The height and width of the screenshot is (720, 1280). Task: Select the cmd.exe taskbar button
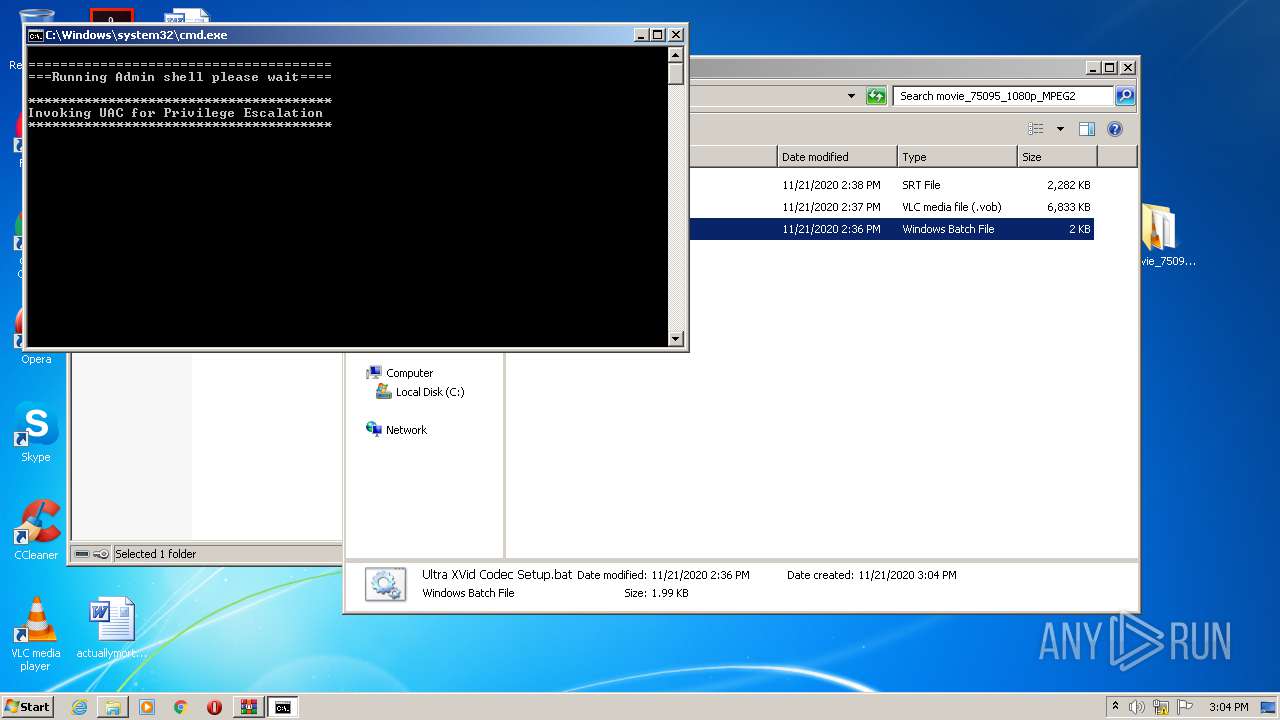[283, 707]
